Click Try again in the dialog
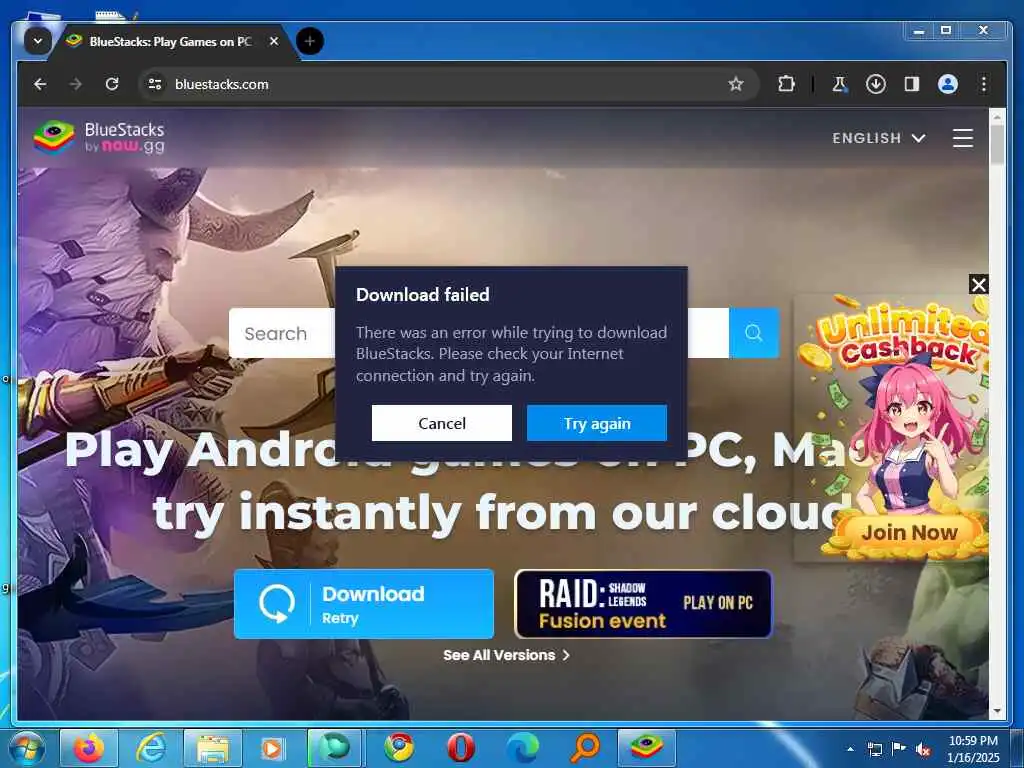Image resolution: width=1024 pixels, height=768 pixels. click(x=597, y=423)
